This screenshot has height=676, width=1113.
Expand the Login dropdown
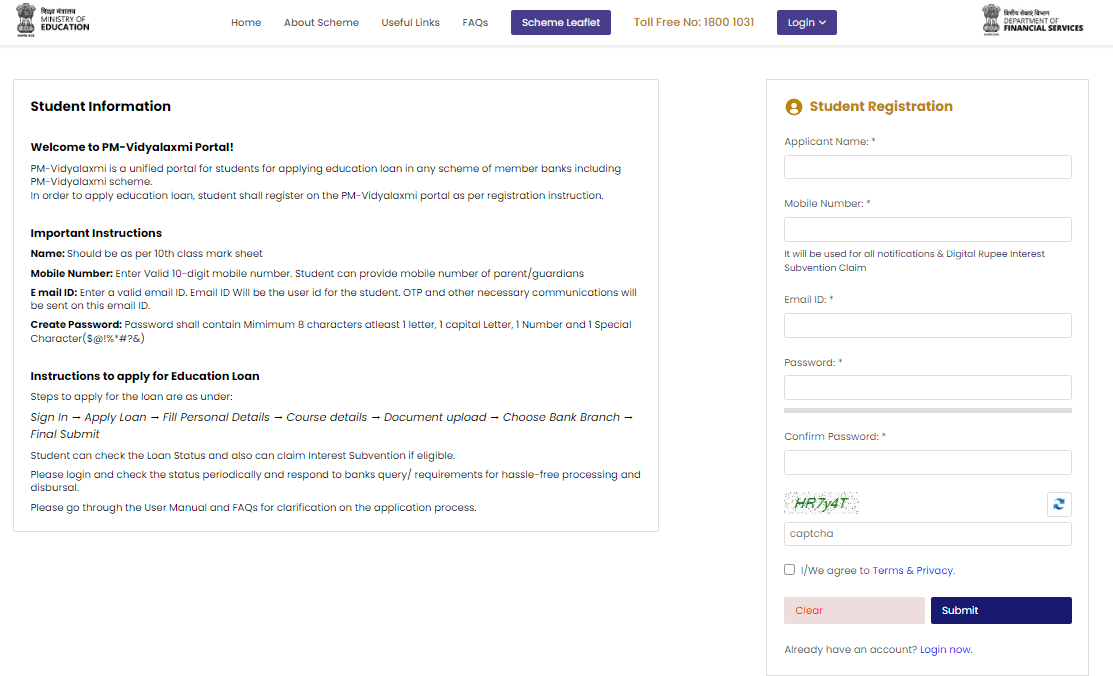(x=806, y=22)
